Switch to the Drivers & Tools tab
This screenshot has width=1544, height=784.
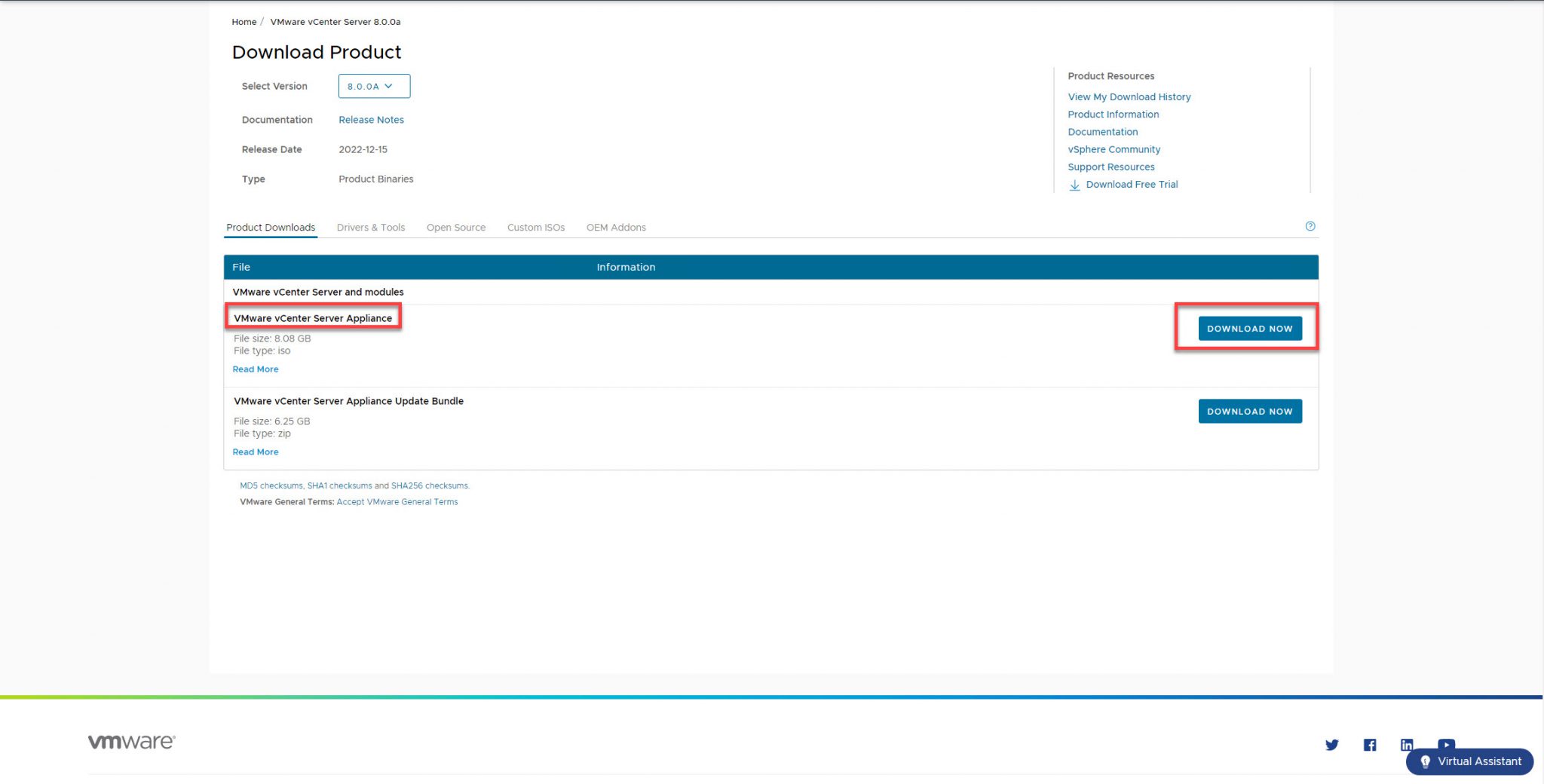[370, 227]
